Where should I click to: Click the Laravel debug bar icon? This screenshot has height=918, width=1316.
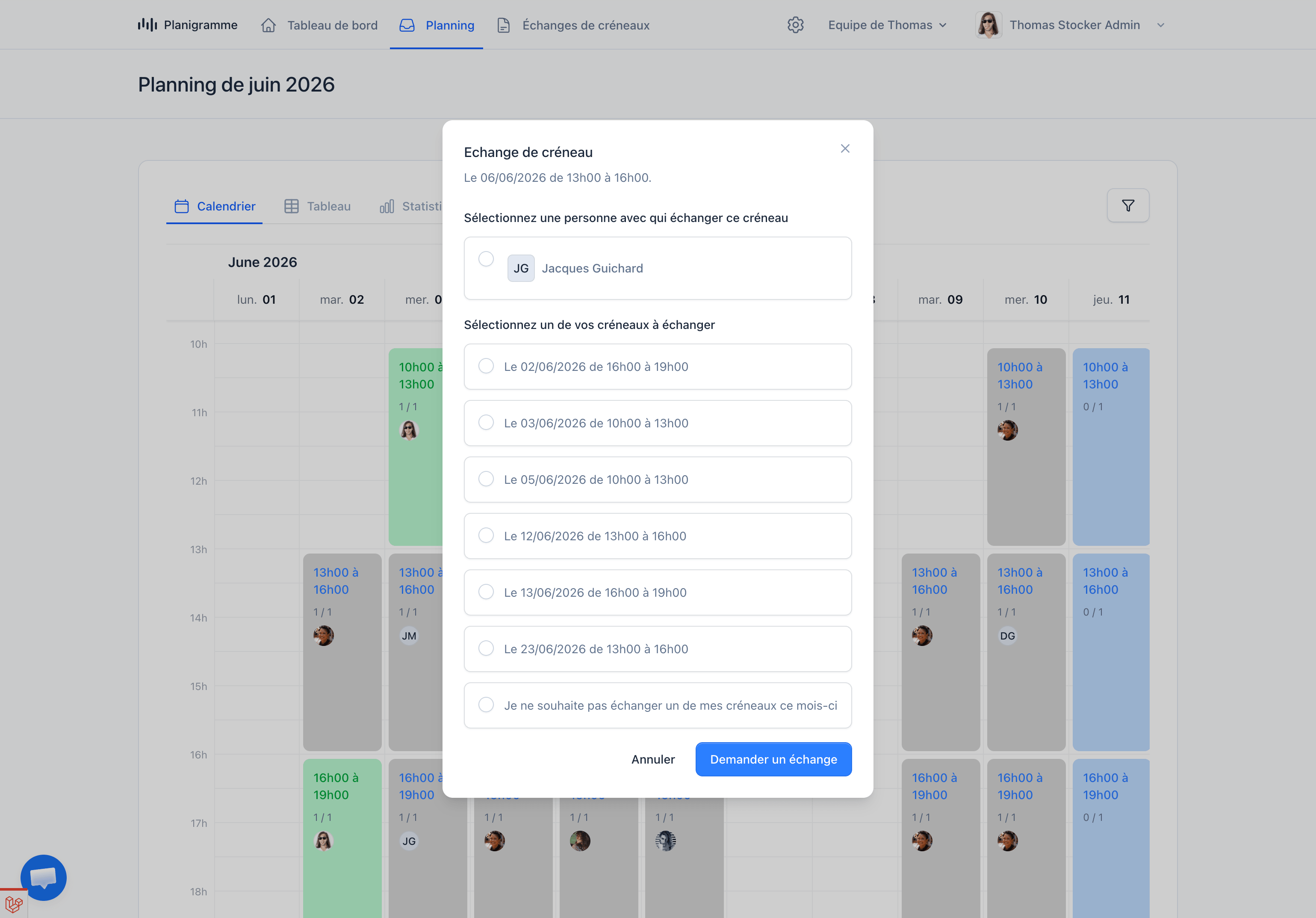pos(14,904)
